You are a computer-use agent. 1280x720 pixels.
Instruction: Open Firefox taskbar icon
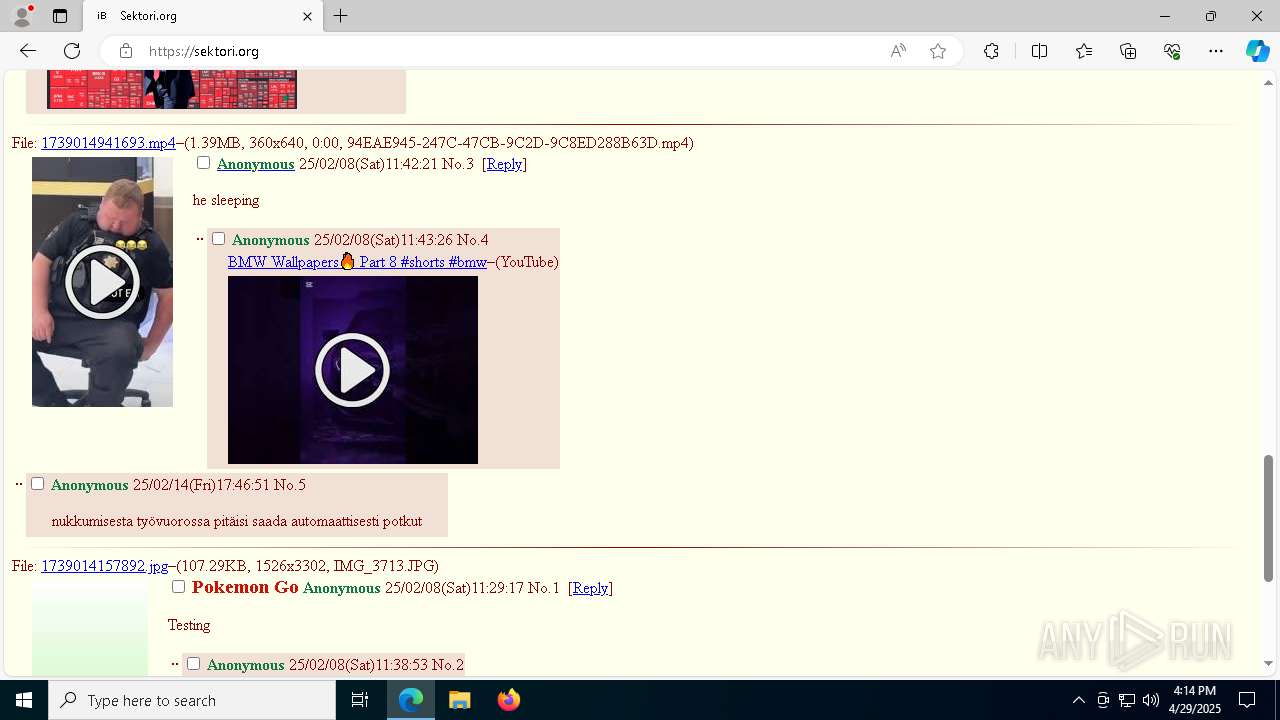click(508, 700)
